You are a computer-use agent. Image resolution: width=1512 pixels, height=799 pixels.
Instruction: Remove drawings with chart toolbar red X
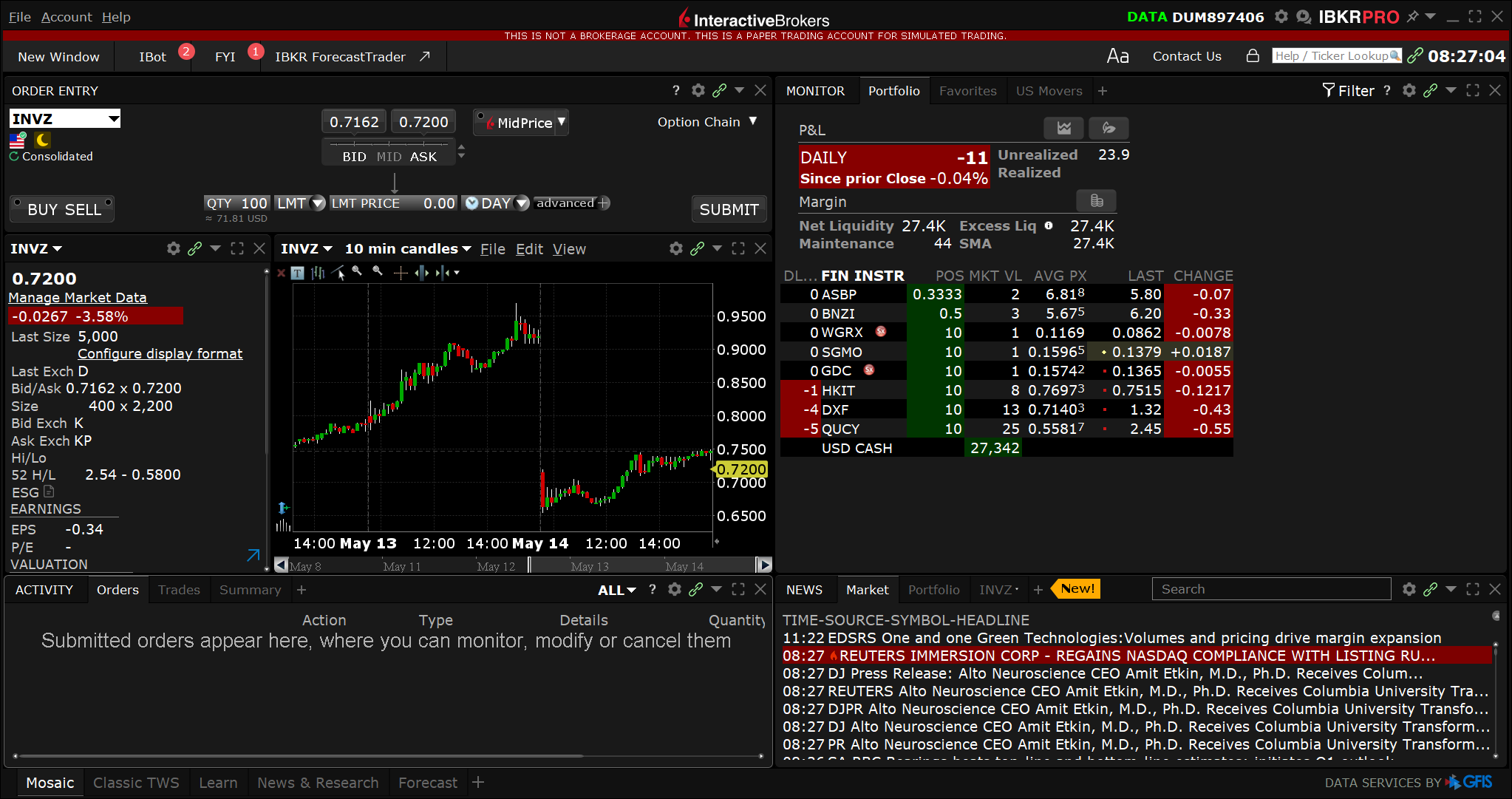[281, 273]
